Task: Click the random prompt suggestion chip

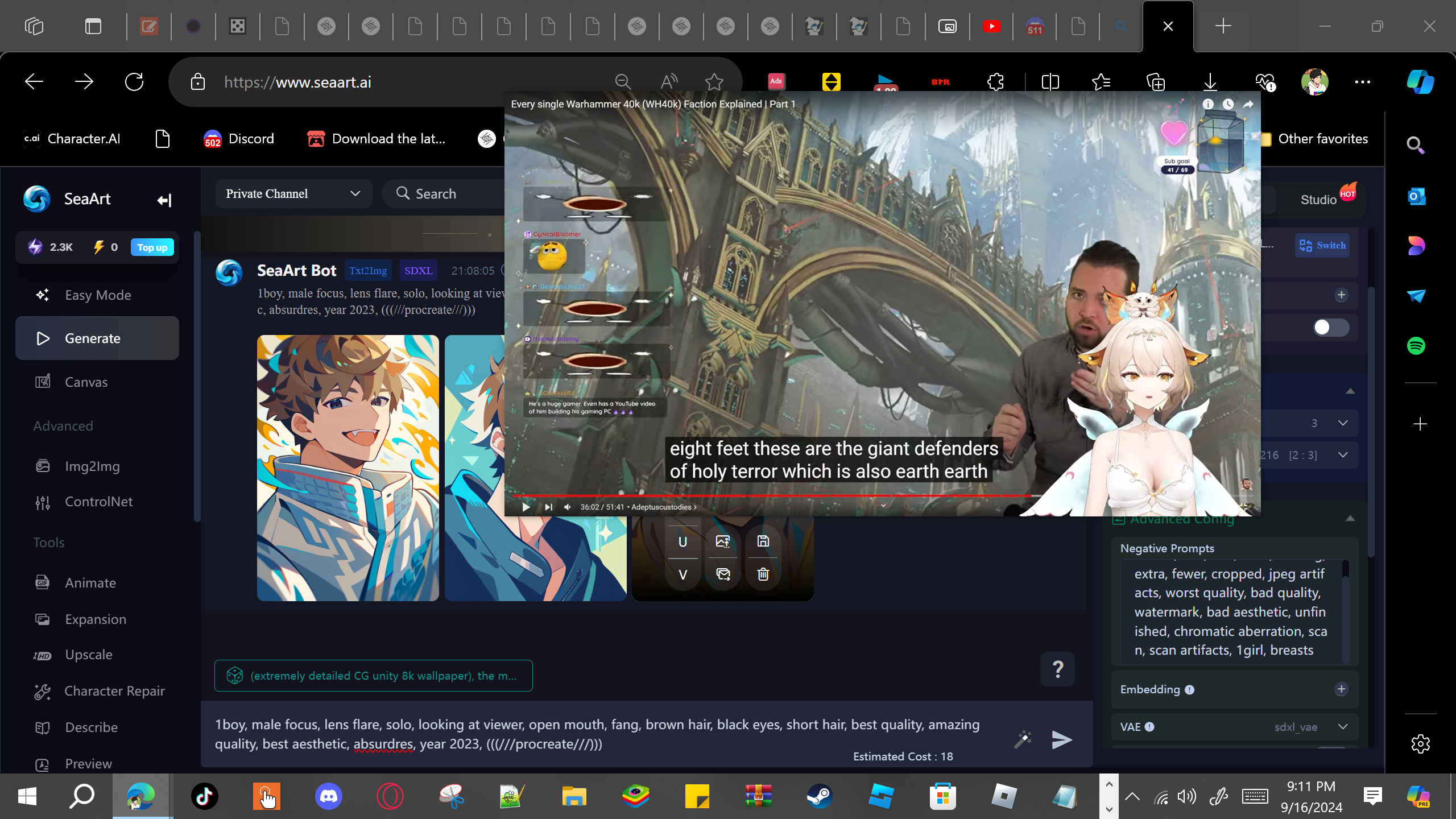Action: (374, 676)
